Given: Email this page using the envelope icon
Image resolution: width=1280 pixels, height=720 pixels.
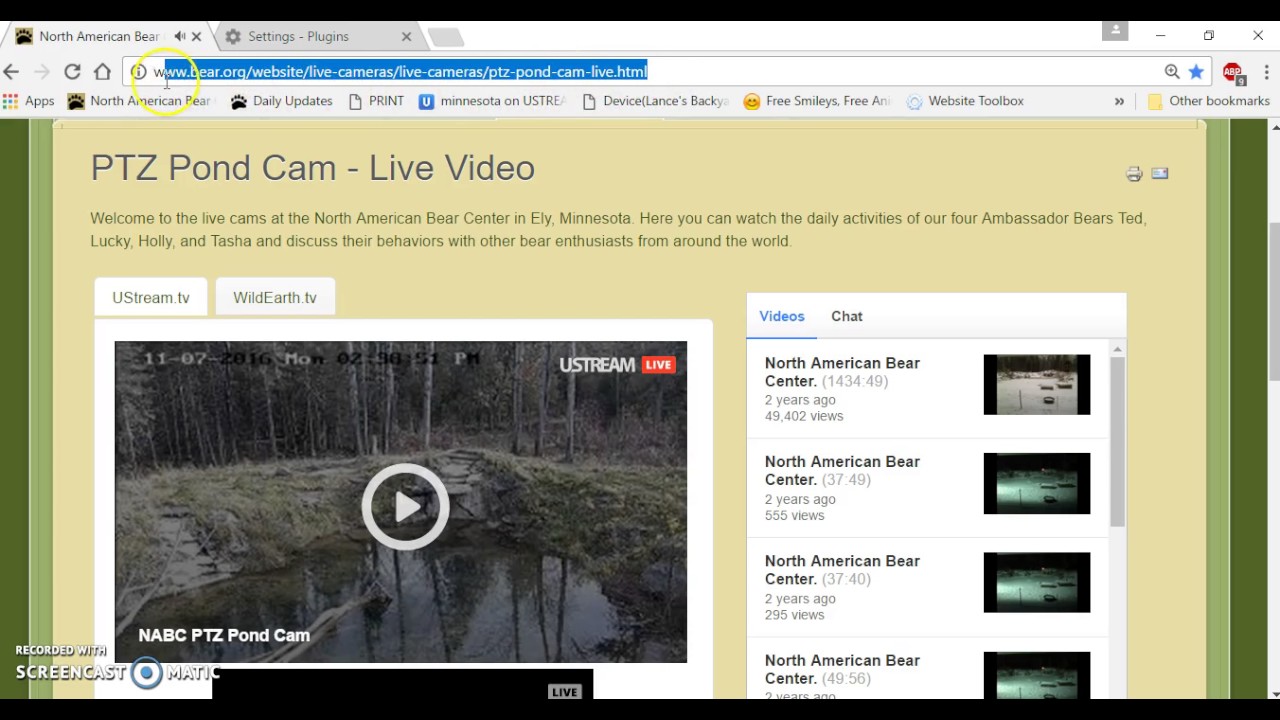Looking at the screenshot, I should click(x=1160, y=173).
